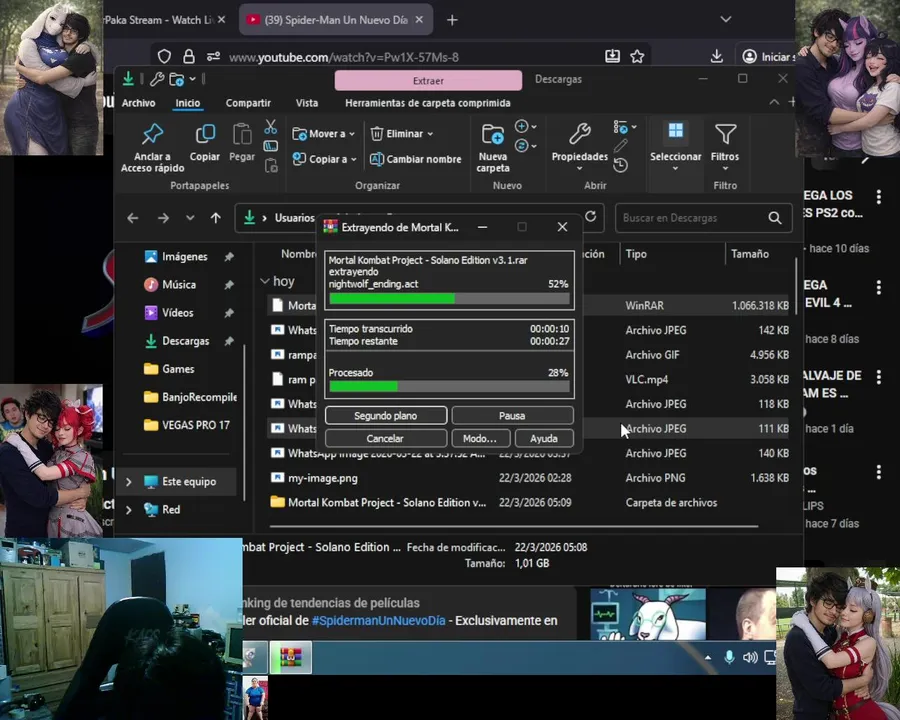The height and width of the screenshot is (720, 900).
Task: Click the shield tracking protection icon
Action: (164, 56)
